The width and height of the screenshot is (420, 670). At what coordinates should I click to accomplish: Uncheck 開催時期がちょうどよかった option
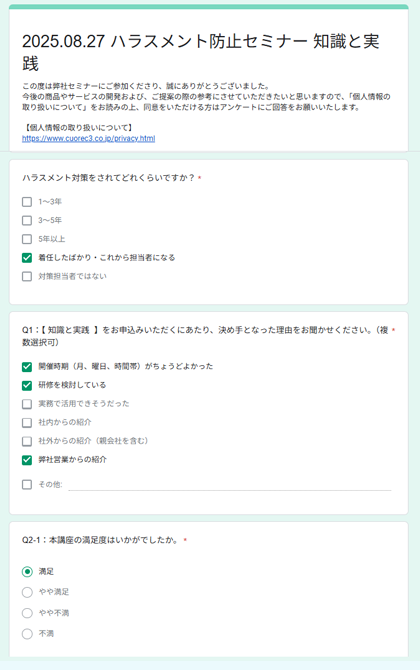27,367
